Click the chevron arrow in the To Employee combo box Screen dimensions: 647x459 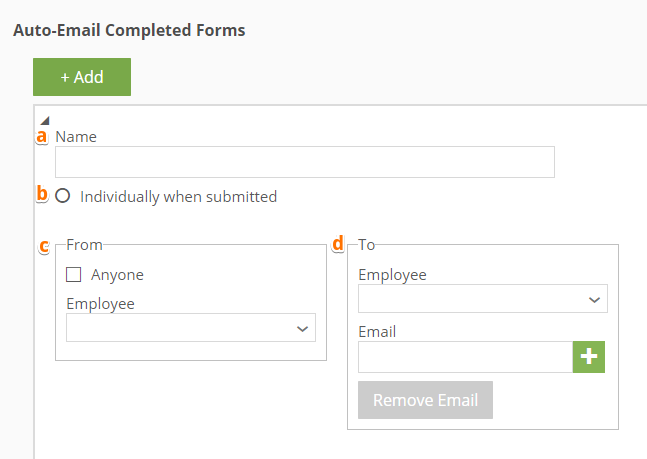click(x=594, y=299)
